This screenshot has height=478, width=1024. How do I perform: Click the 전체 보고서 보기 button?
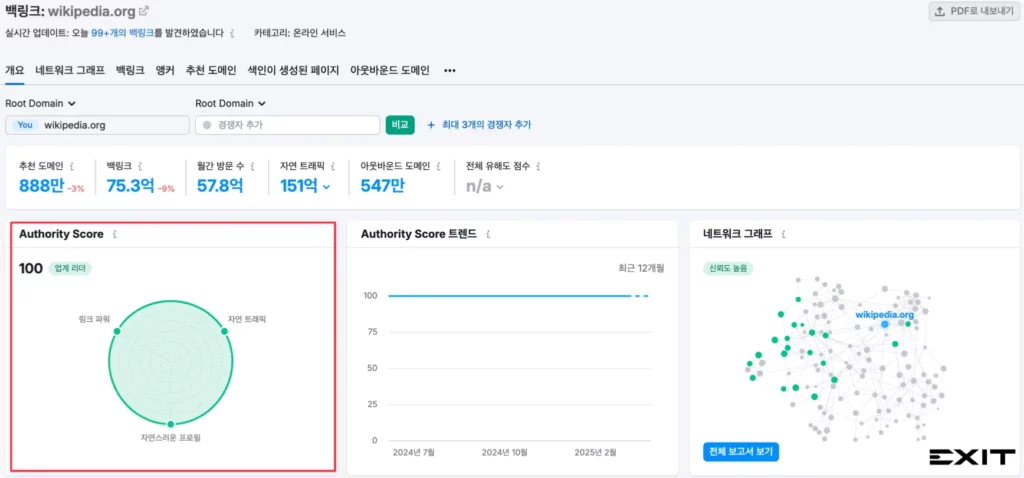click(741, 452)
